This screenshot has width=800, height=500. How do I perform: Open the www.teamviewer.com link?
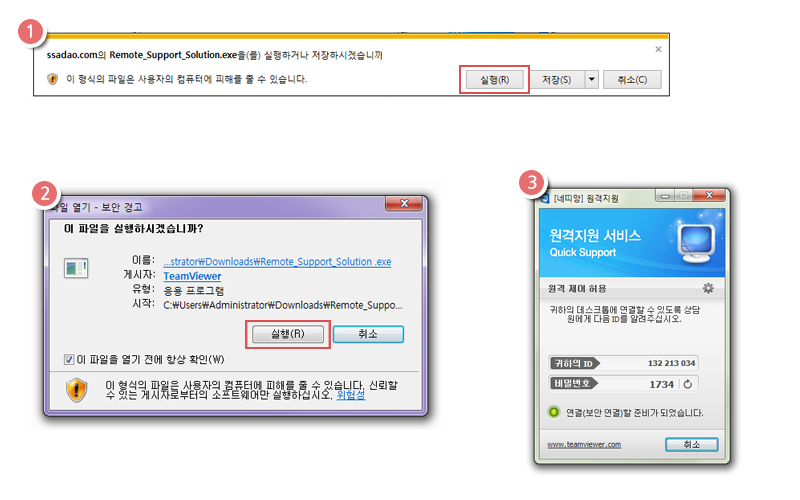[x=584, y=444]
